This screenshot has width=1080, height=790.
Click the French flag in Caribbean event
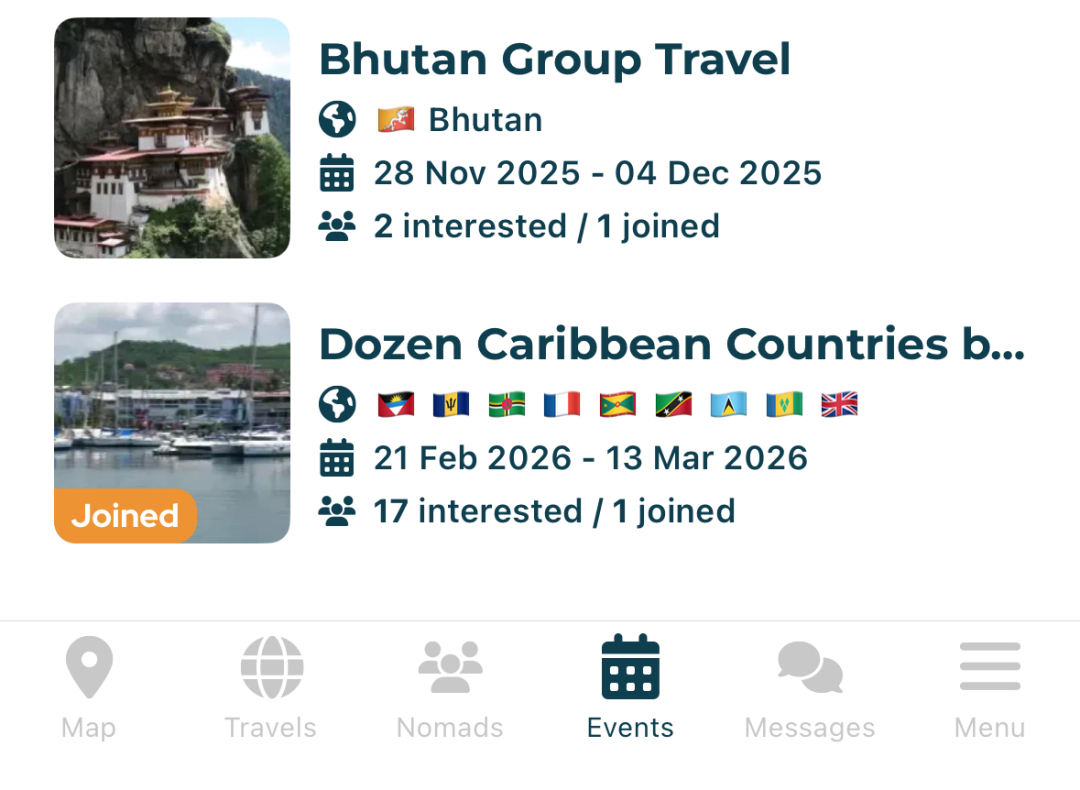pos(562,404)
